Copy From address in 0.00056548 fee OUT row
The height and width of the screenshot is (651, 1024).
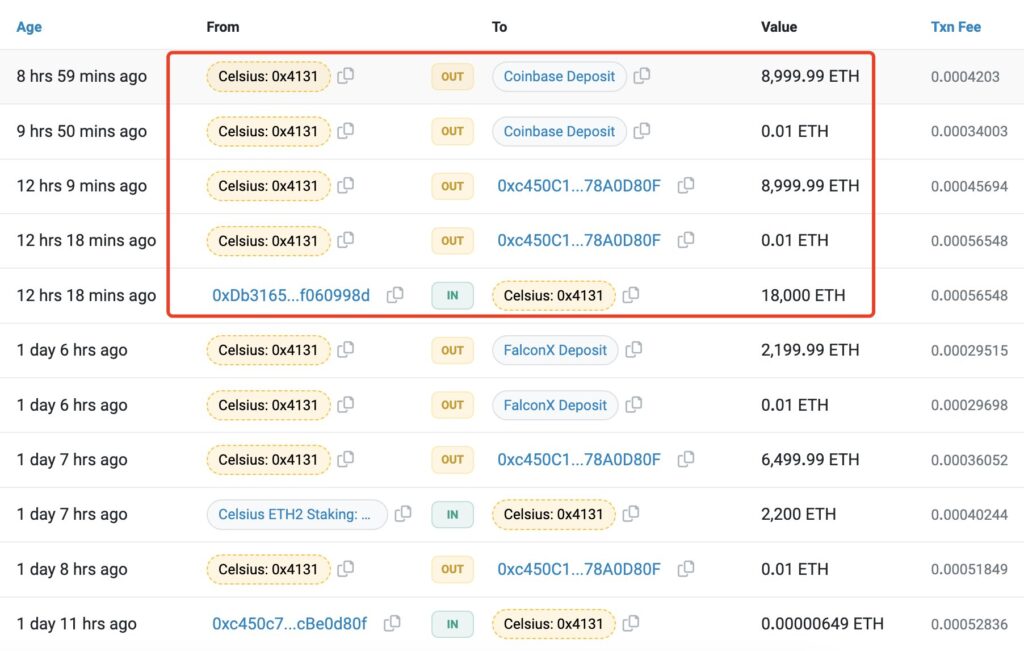point(345,240)
